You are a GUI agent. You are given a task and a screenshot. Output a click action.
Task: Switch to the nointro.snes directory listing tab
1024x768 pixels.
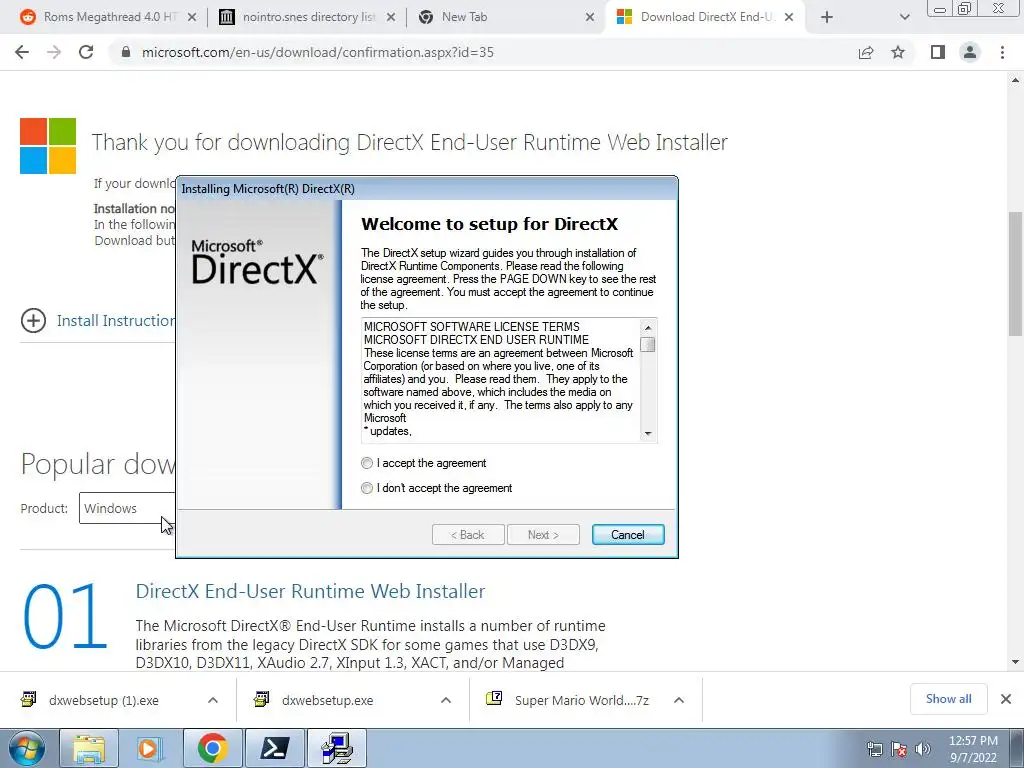[x=308, y=17]
